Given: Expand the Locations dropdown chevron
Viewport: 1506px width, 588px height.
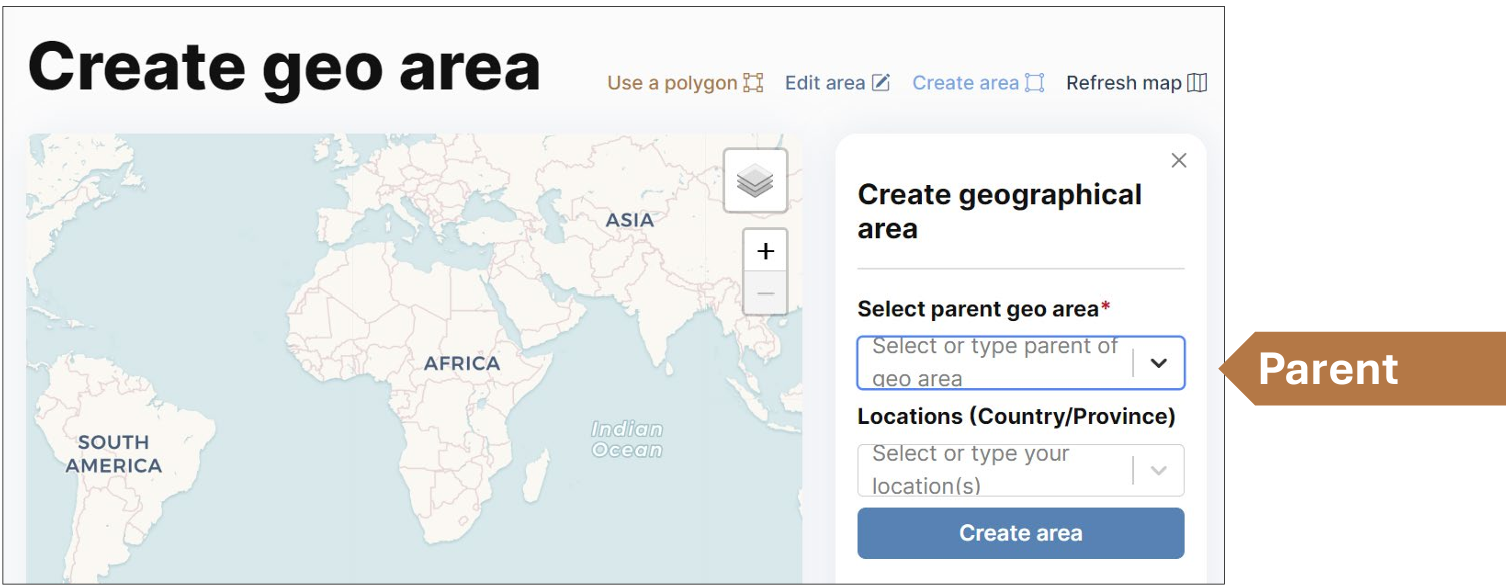Looking at the screenshot, I should click(x=1159, y=470).
